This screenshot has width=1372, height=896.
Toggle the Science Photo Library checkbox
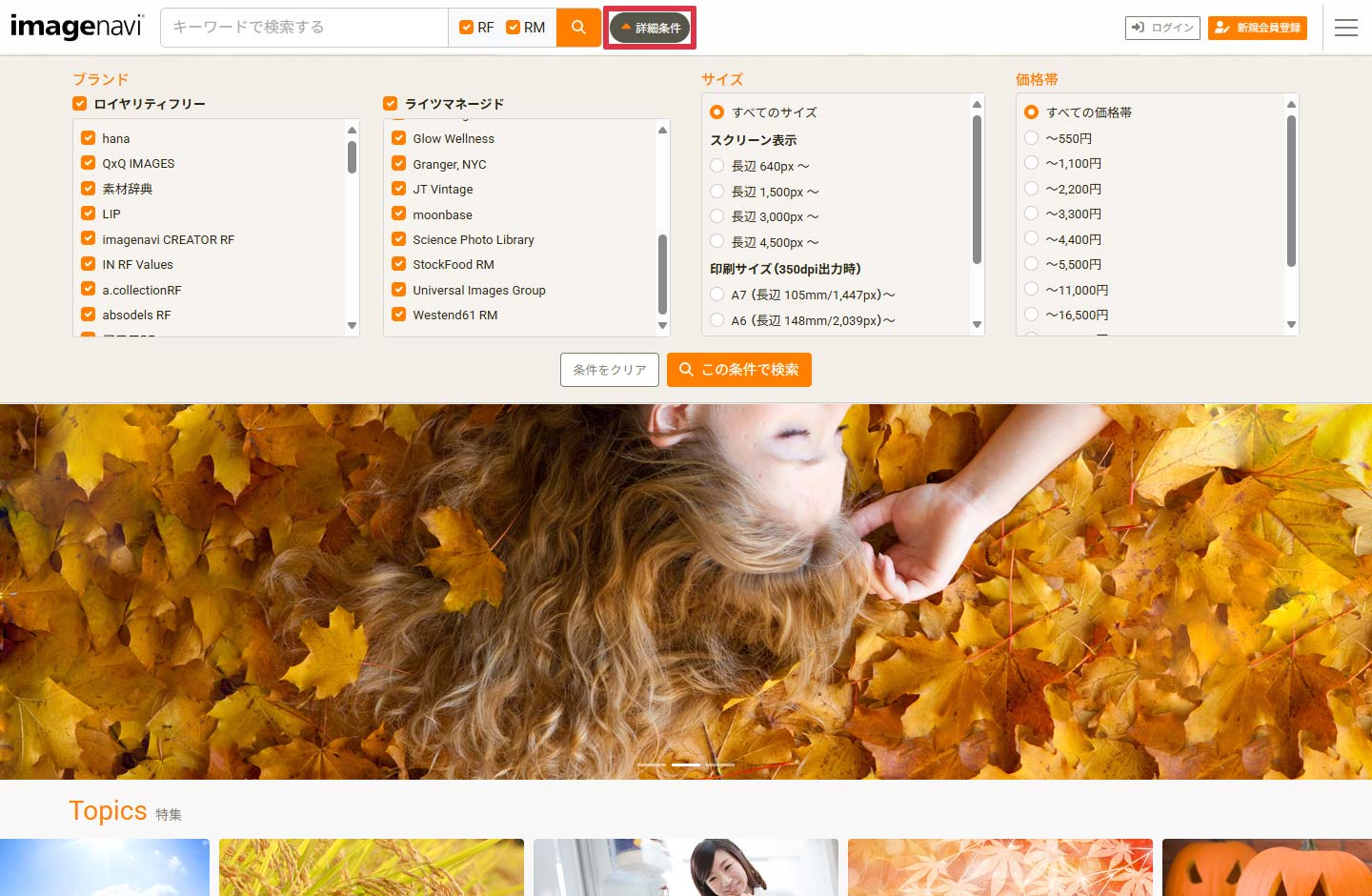pos(399,239)
